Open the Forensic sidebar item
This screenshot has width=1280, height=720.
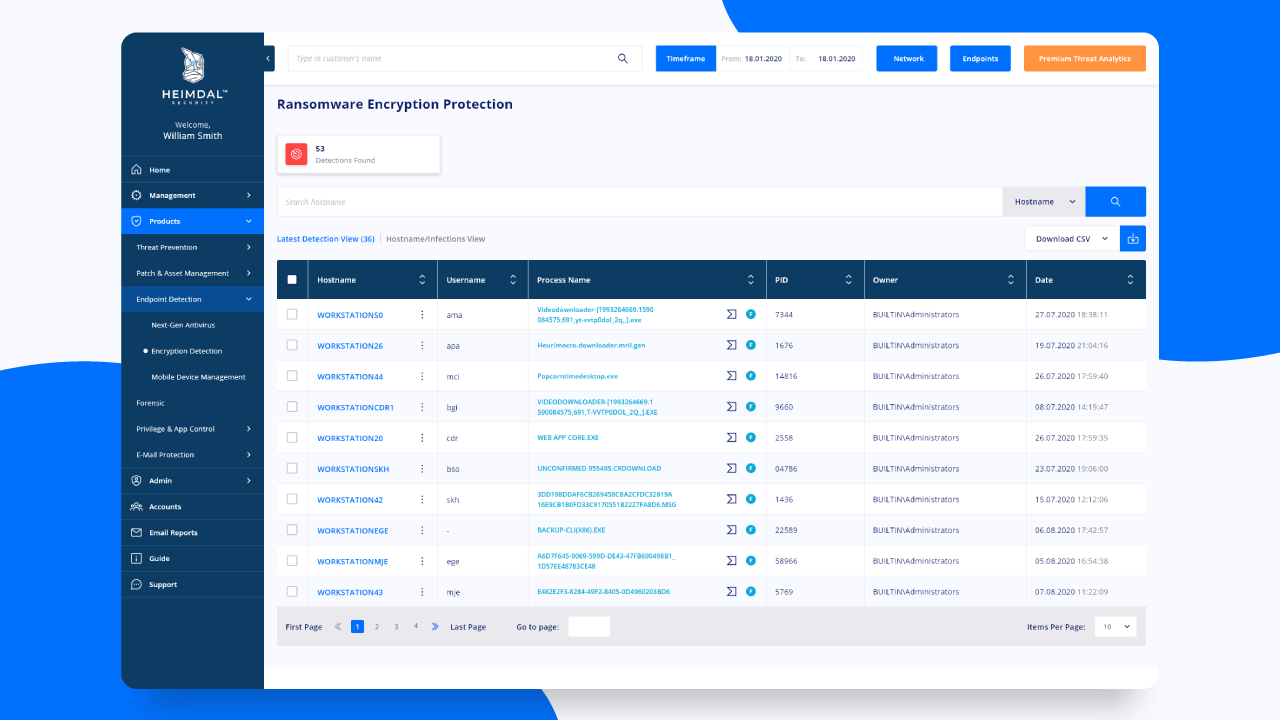(x=151, y=403)
